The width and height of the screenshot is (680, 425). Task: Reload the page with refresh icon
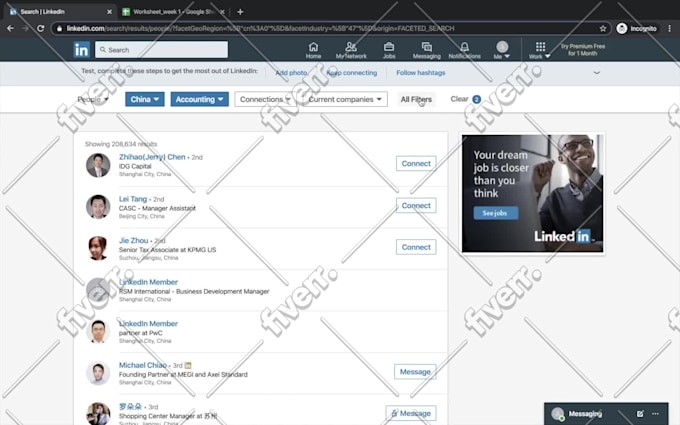(40, 28)
